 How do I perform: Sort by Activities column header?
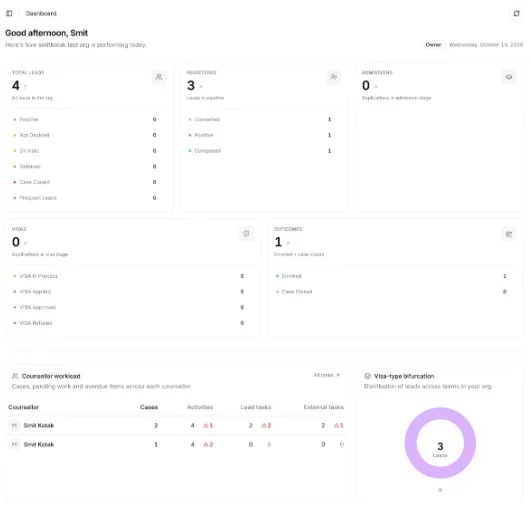coord(200,407)
